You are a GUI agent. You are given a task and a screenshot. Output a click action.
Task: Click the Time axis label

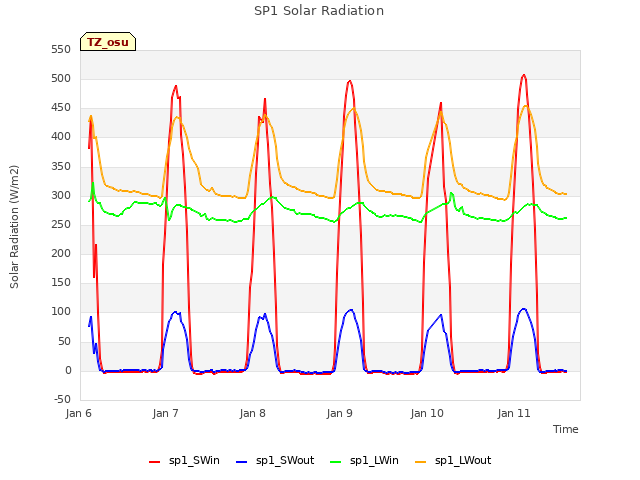tap(566, 429)
